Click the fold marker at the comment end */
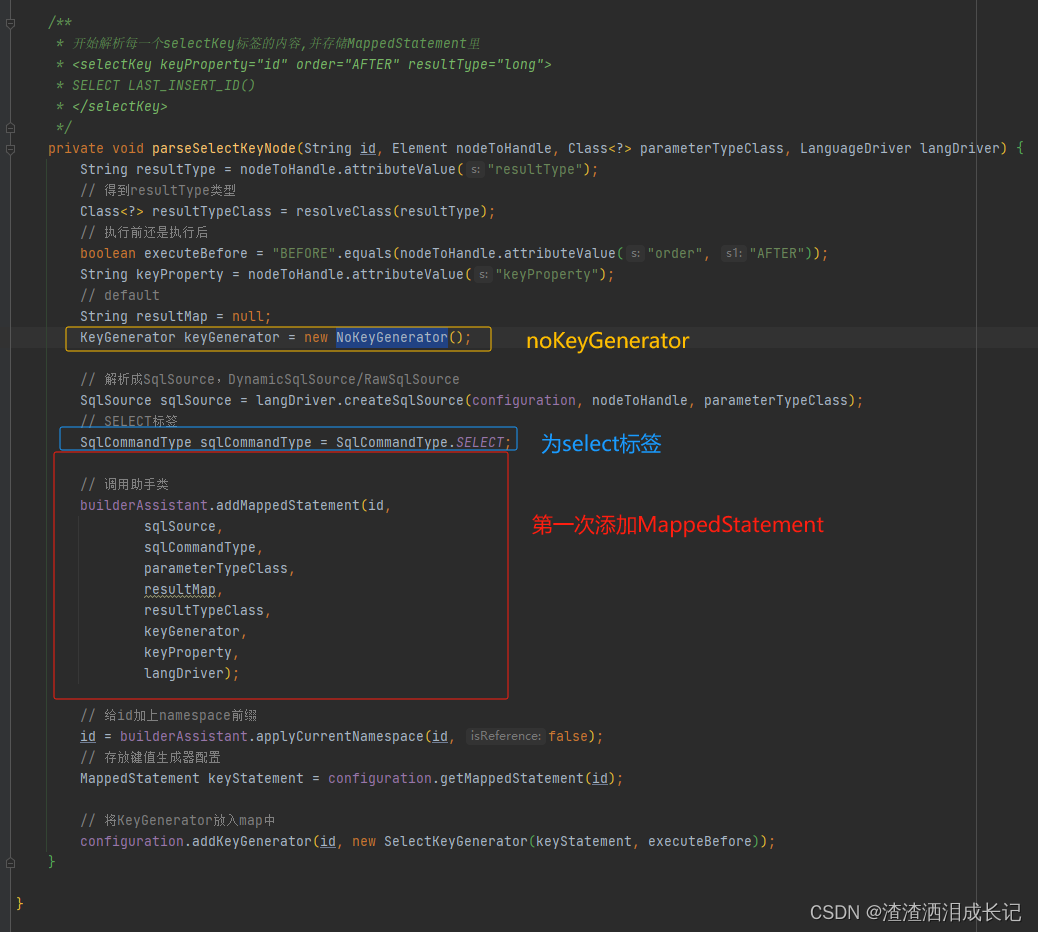This screenshot has width=1038, height=932. click(x=11, y=127)
